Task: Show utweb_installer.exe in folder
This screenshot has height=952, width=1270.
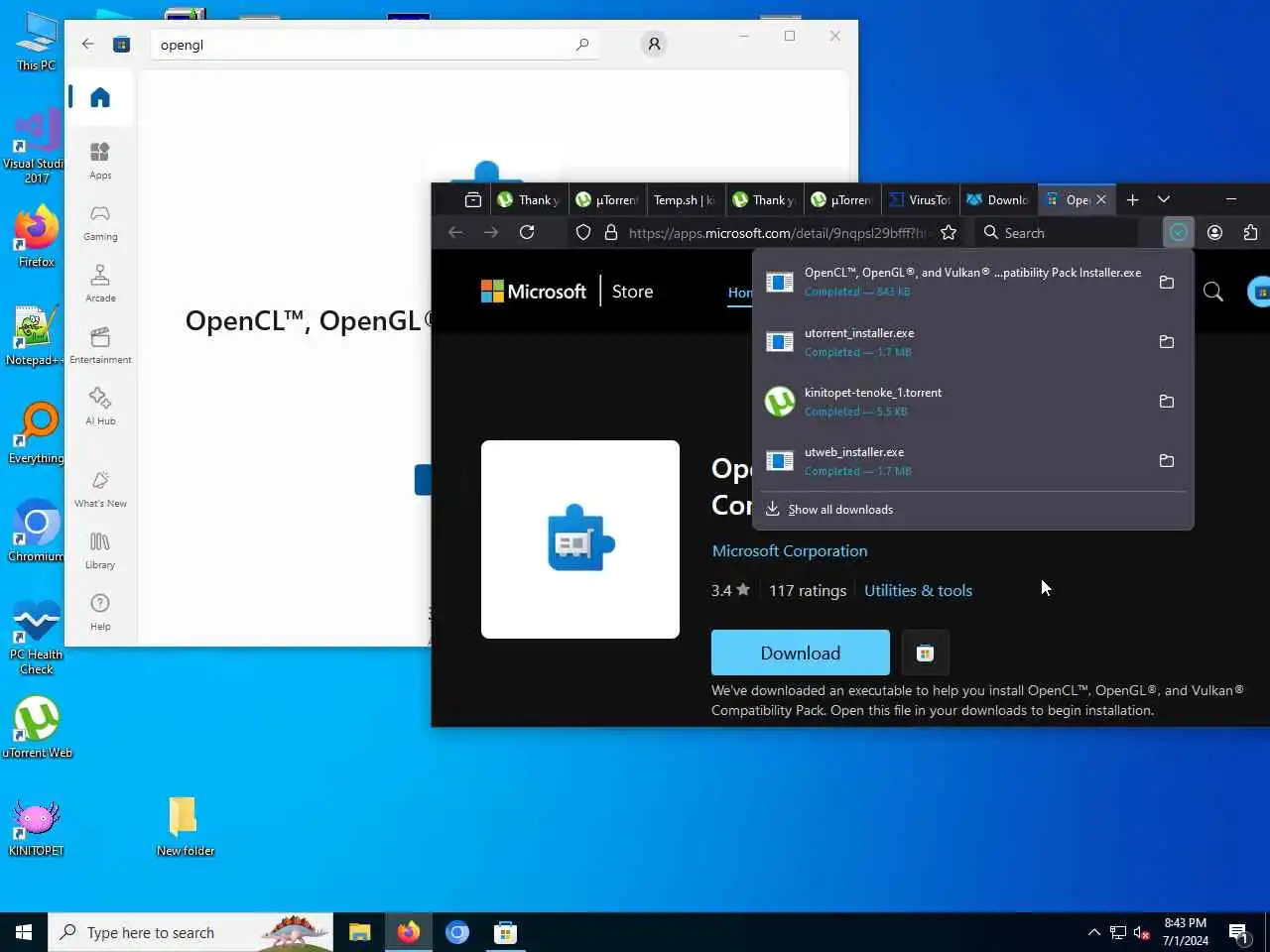Action: click(x=1167, y=460)
